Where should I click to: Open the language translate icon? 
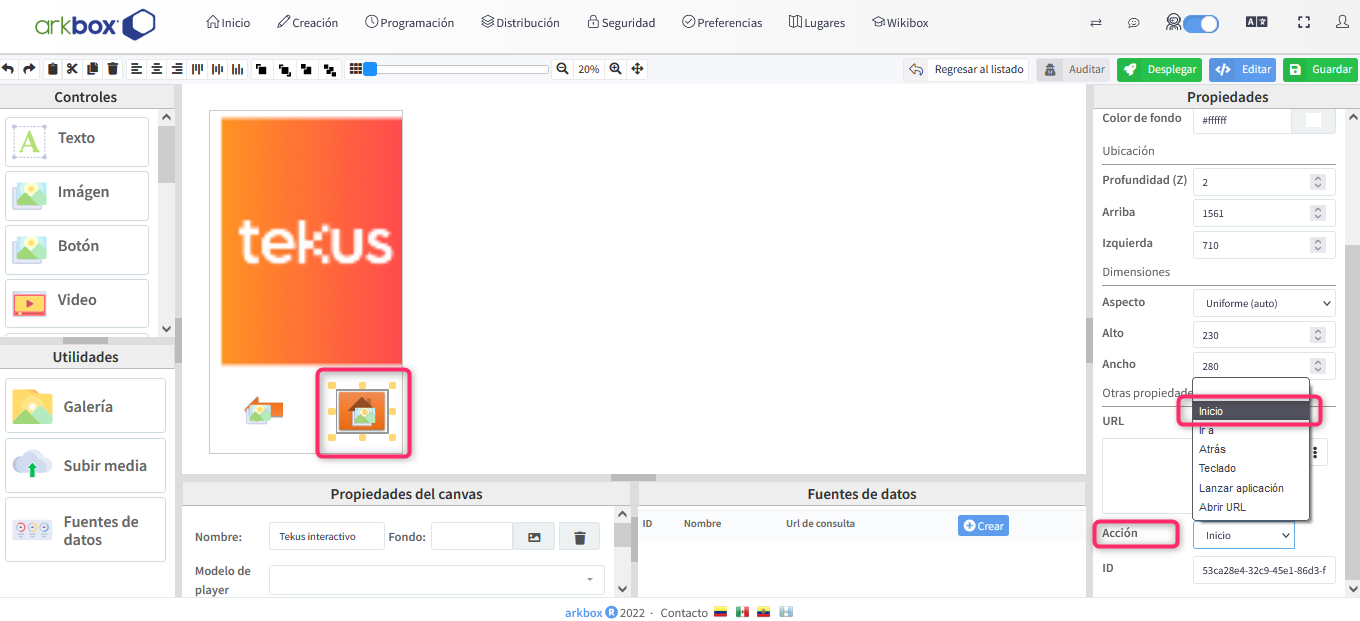click(x=1256, y=22)
